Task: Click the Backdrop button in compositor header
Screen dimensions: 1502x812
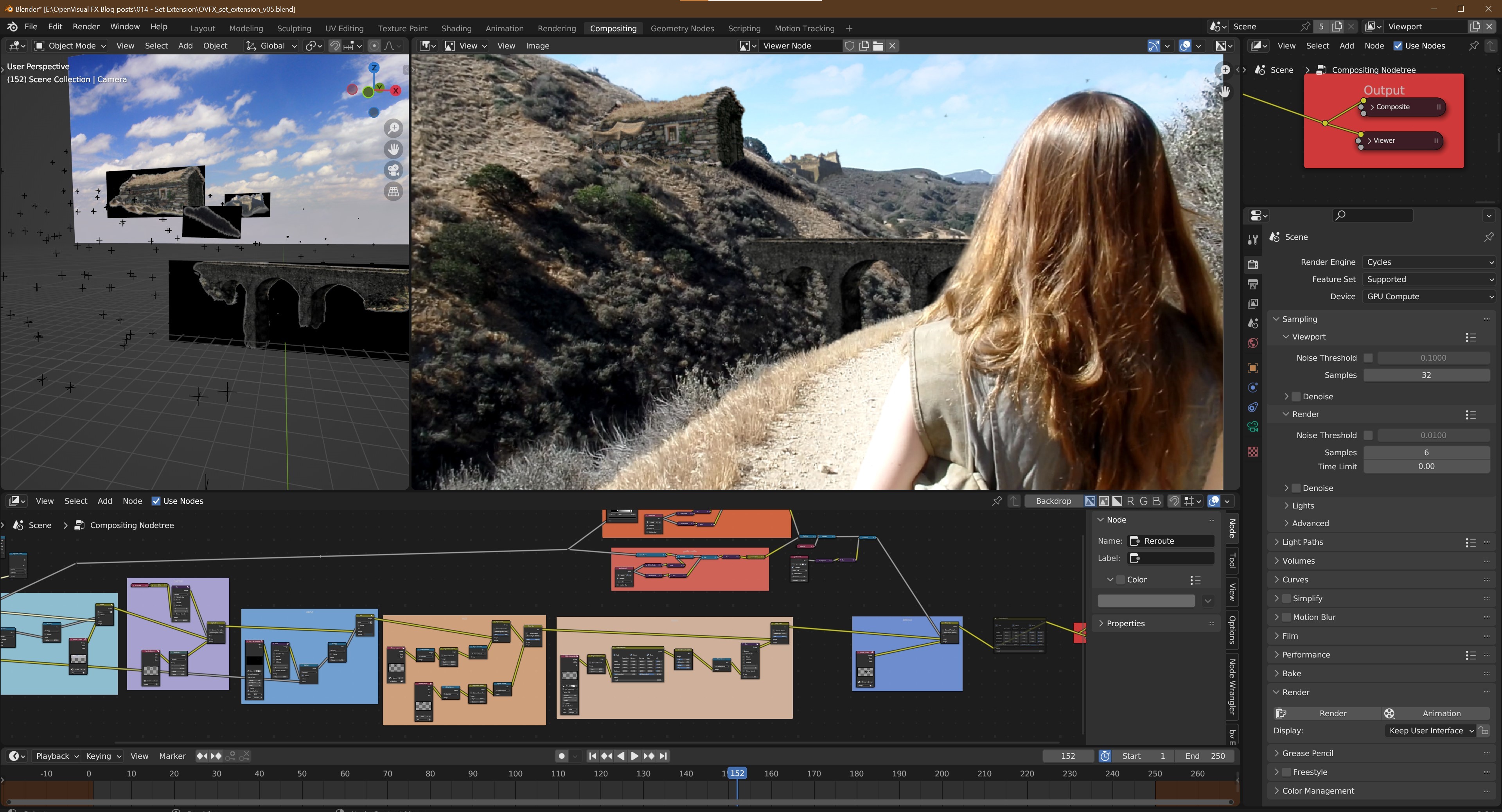Action: [1054, 501]
